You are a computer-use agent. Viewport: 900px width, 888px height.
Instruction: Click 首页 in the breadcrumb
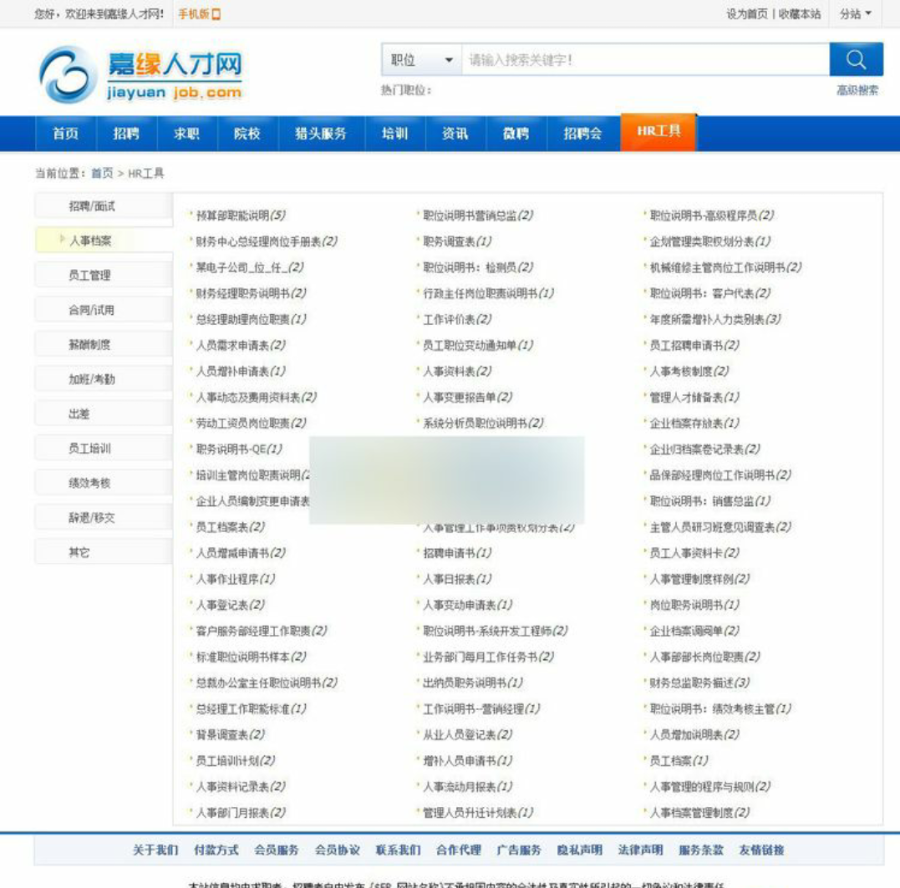pyautogui.click(x=102, y=173)
